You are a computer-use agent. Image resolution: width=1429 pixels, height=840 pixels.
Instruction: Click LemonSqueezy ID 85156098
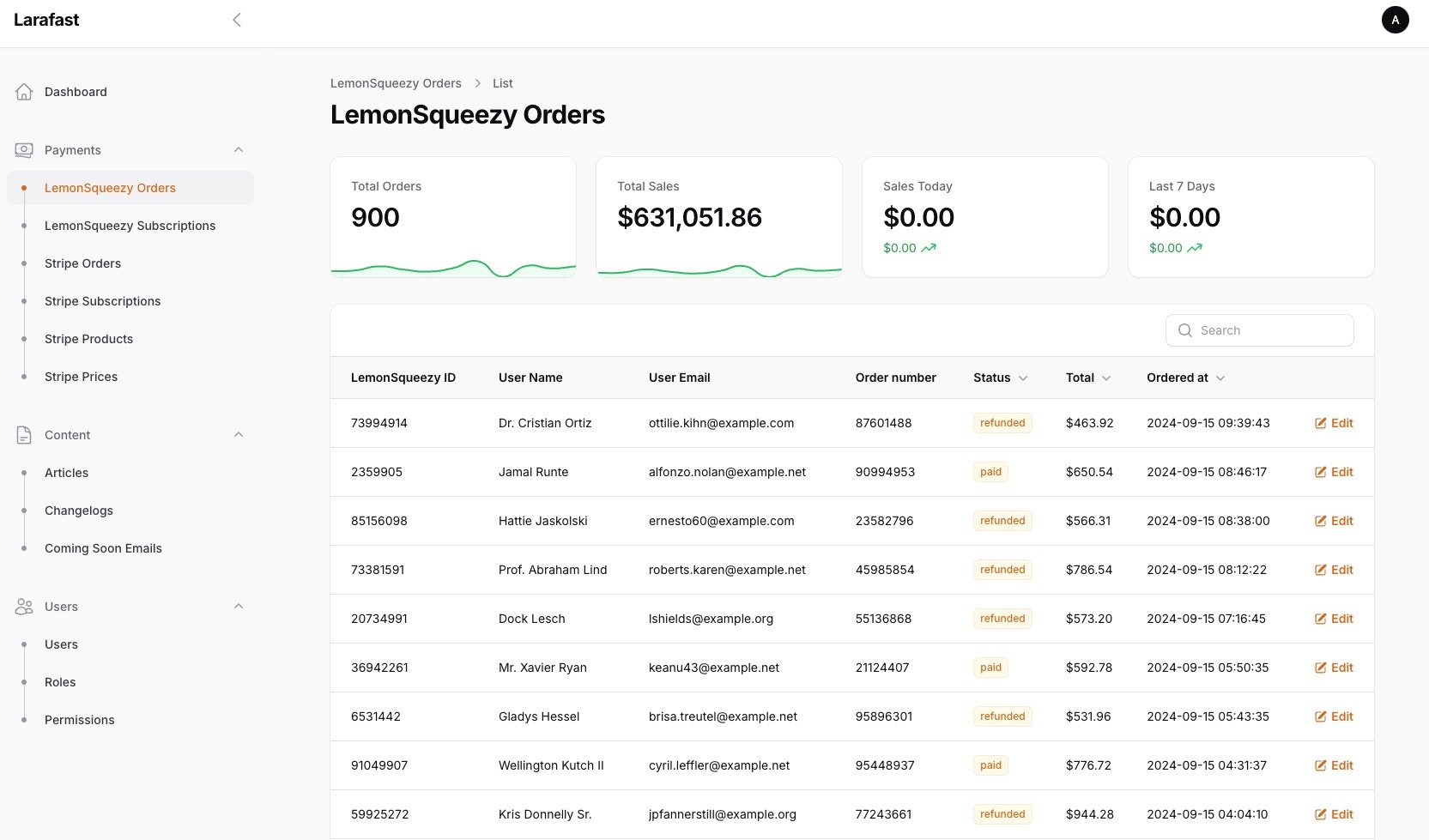tap(379, 521)
